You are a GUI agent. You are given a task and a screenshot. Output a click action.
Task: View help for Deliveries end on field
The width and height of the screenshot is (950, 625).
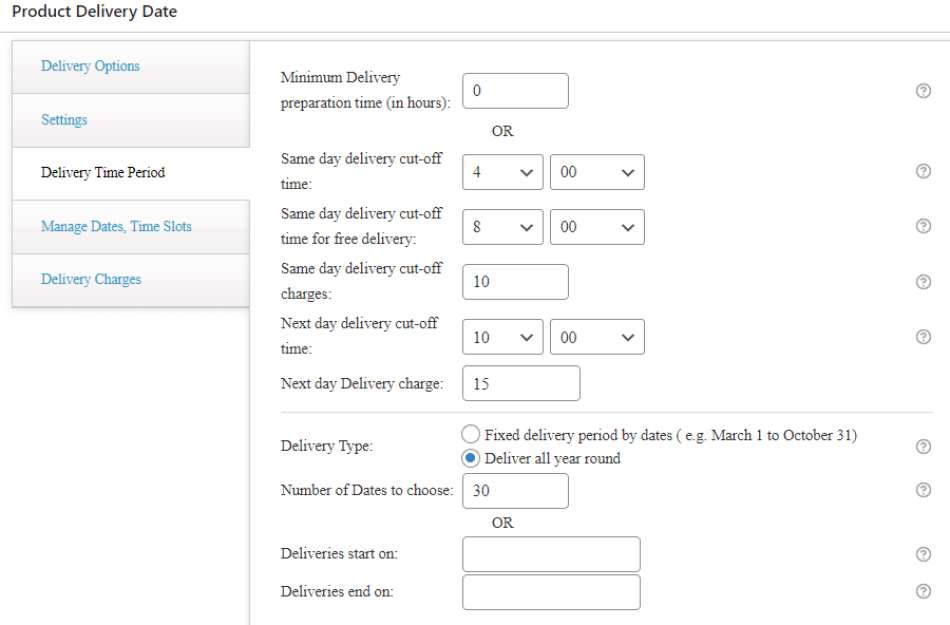click(x=922, y=591)
